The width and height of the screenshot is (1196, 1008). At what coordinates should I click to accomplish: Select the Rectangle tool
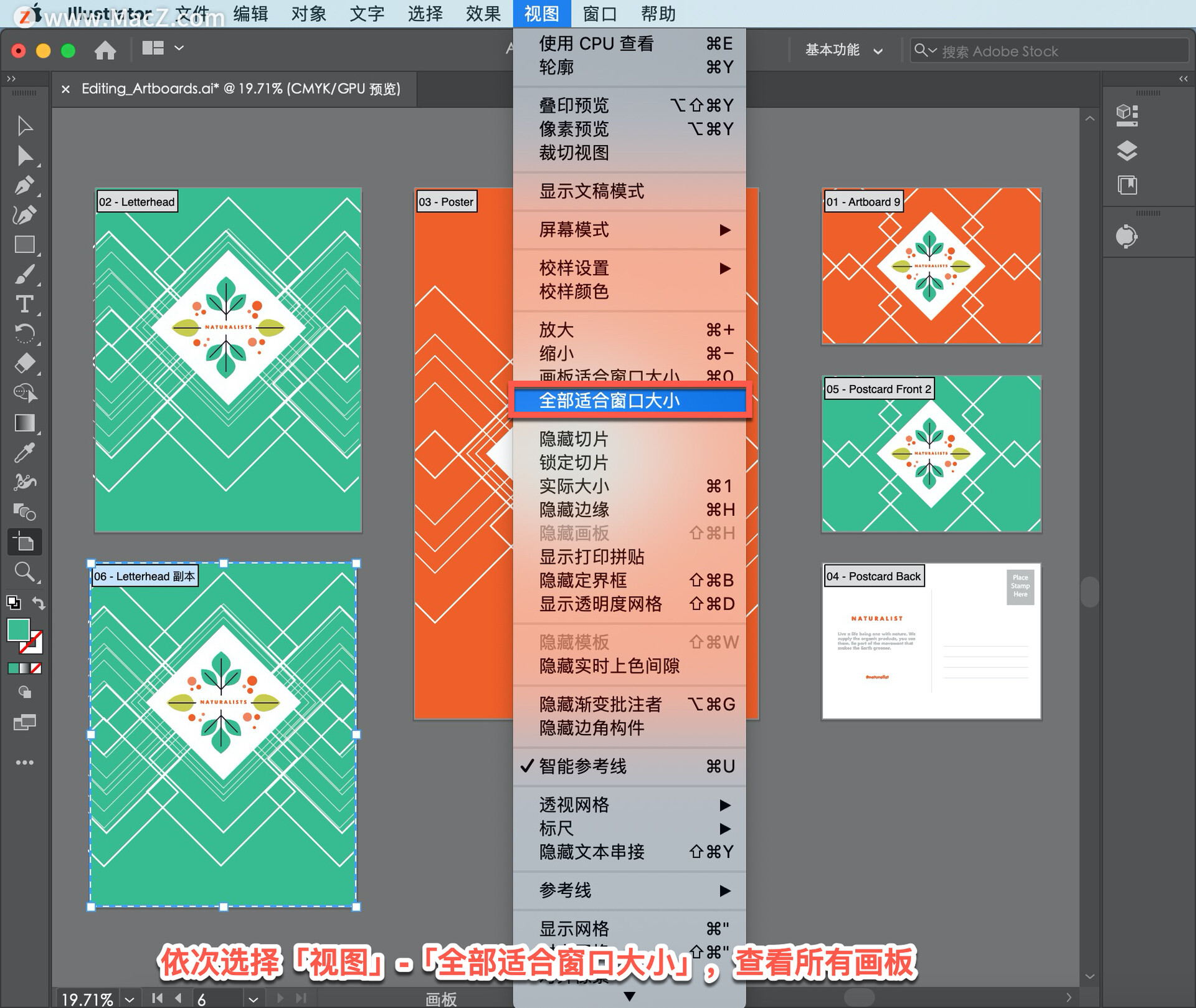click(x=25, y=244)
